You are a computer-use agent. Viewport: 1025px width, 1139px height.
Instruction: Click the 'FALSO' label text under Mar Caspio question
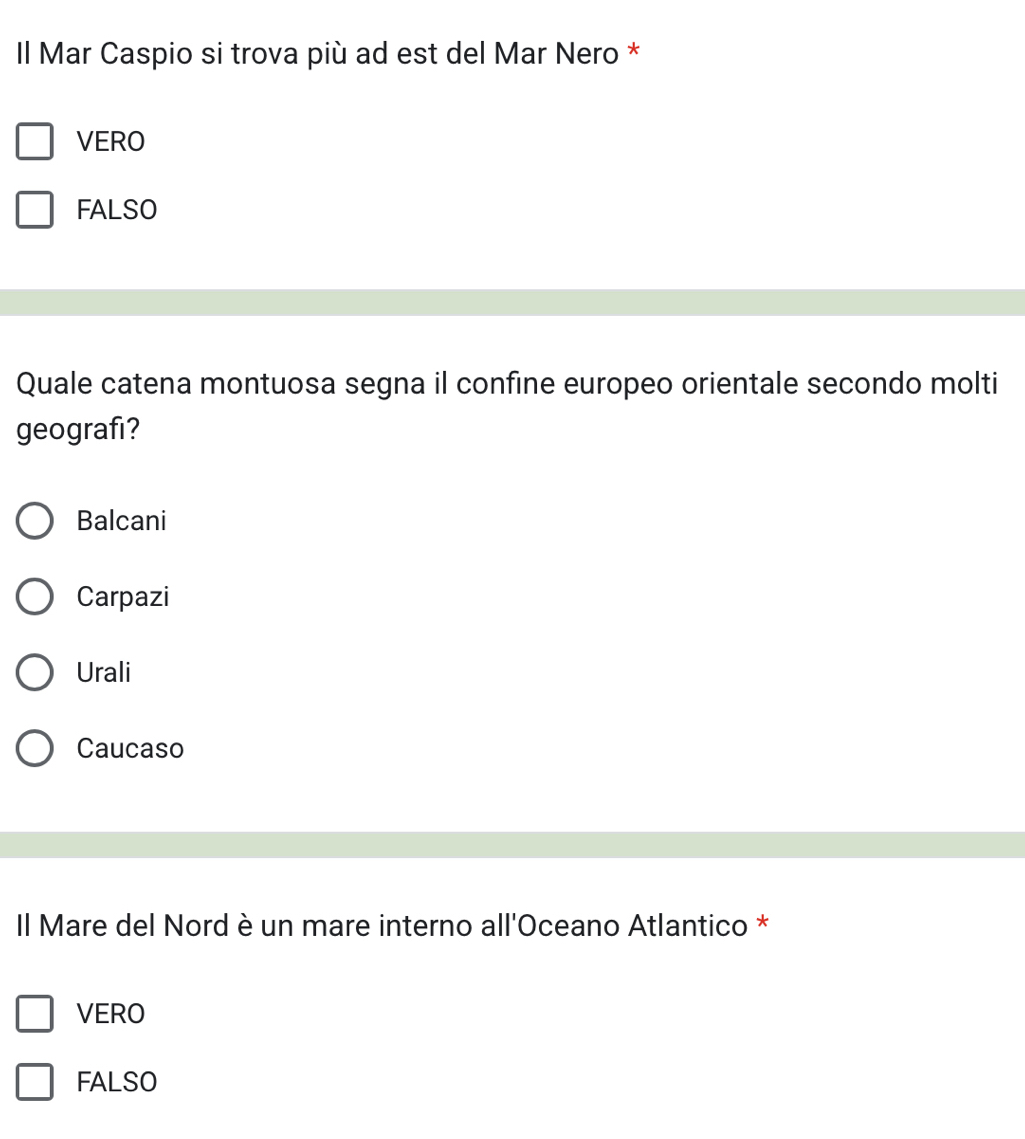click(x=117, y=210)
